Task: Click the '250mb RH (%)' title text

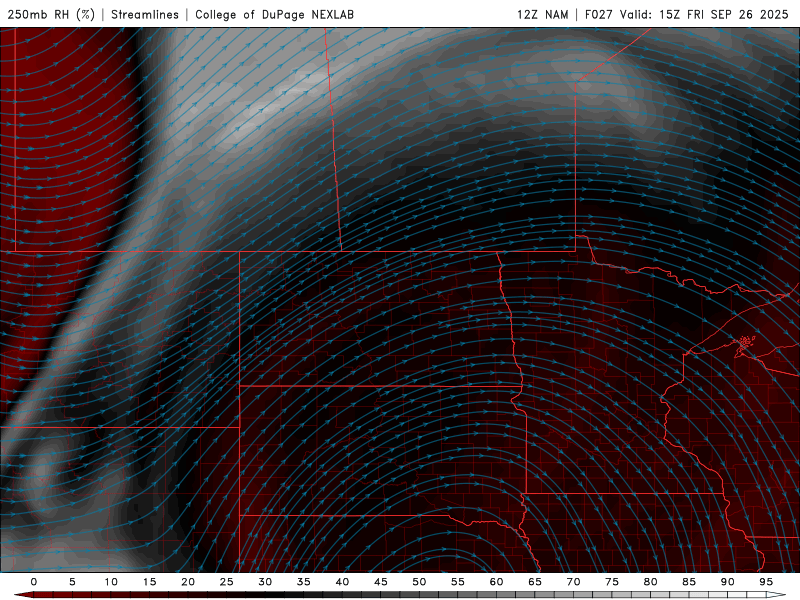Action: click(x=51, y=14)
